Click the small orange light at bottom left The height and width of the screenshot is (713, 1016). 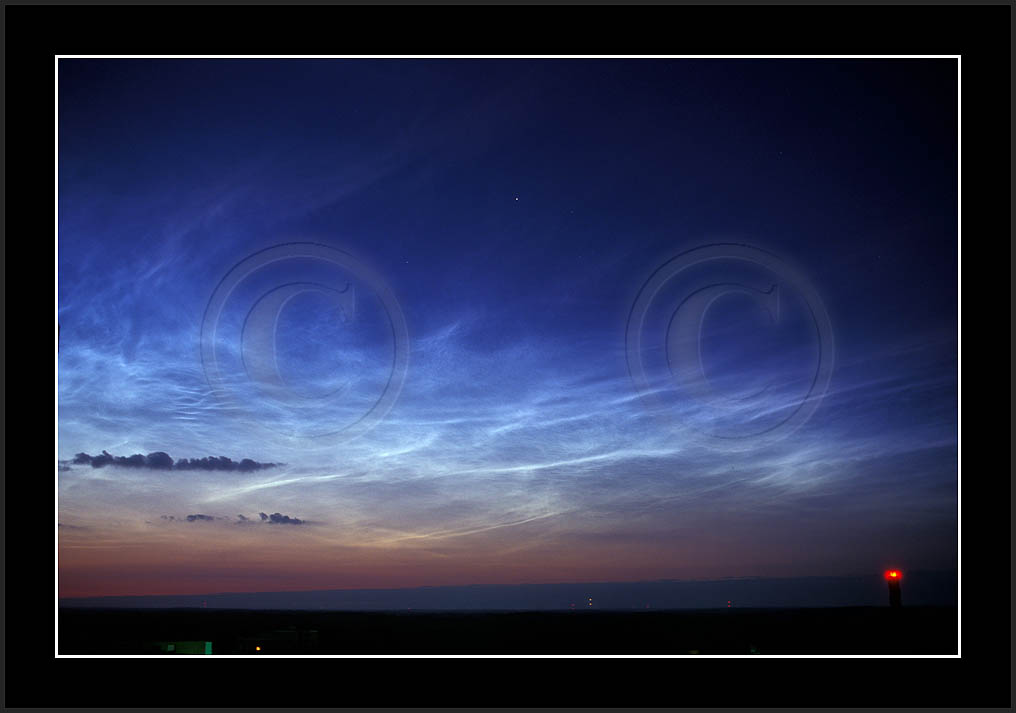tap(257, 648)
